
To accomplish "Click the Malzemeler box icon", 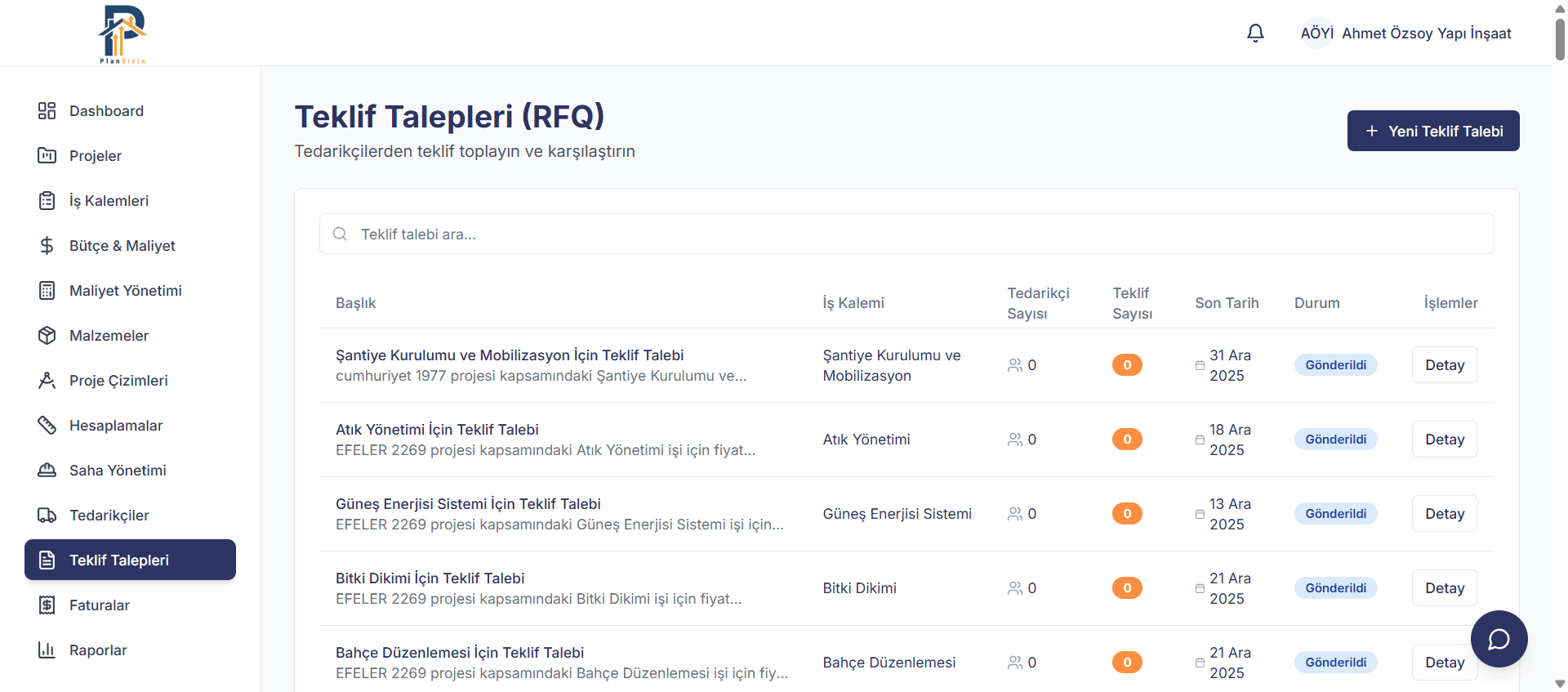I will click(47, 336).
